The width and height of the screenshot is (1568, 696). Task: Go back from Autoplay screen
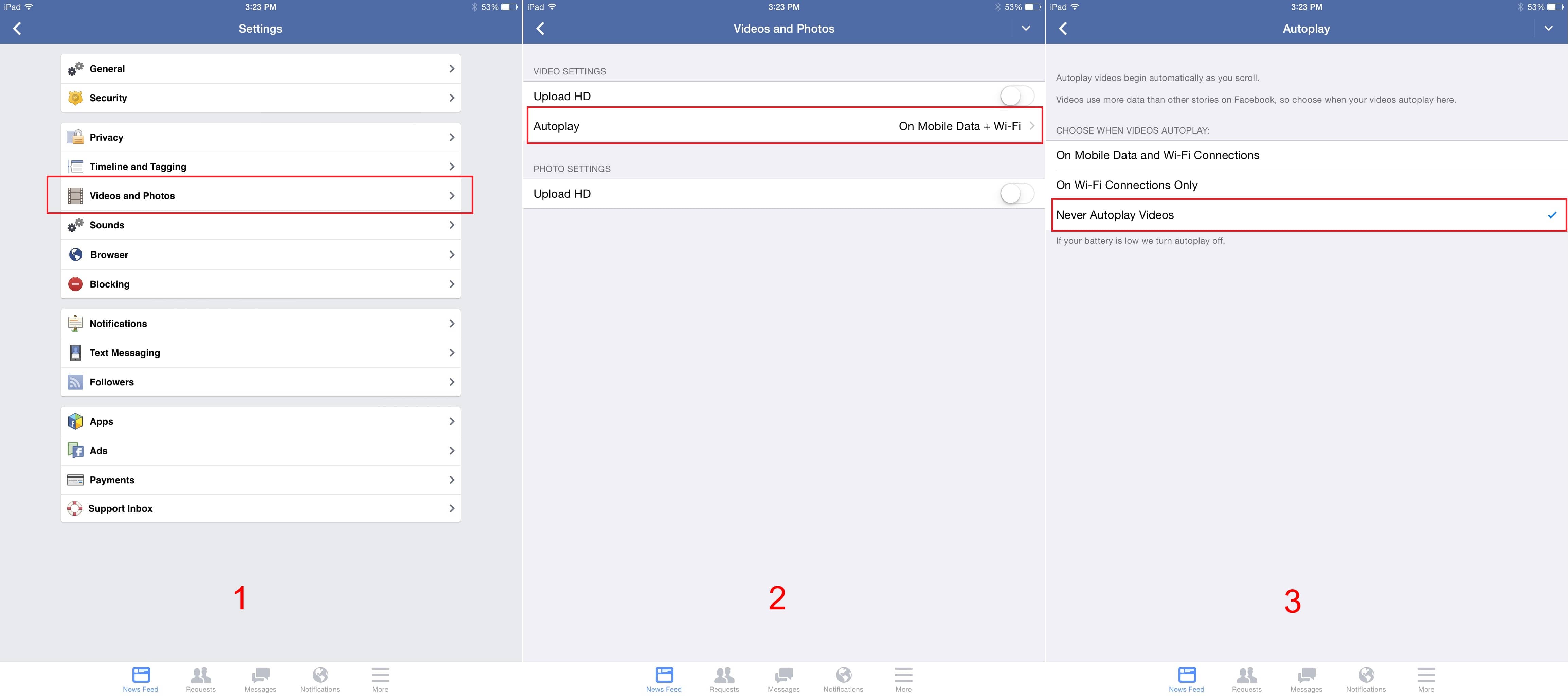click(x=1063, y=29)
